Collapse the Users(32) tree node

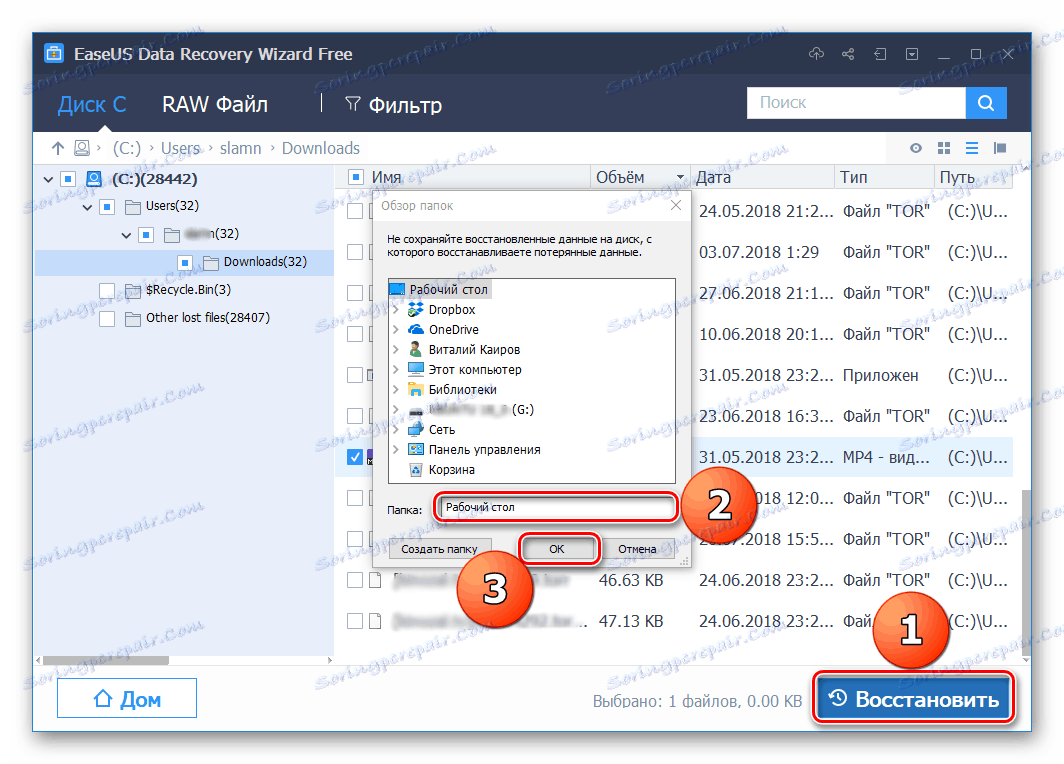(87, 207)
